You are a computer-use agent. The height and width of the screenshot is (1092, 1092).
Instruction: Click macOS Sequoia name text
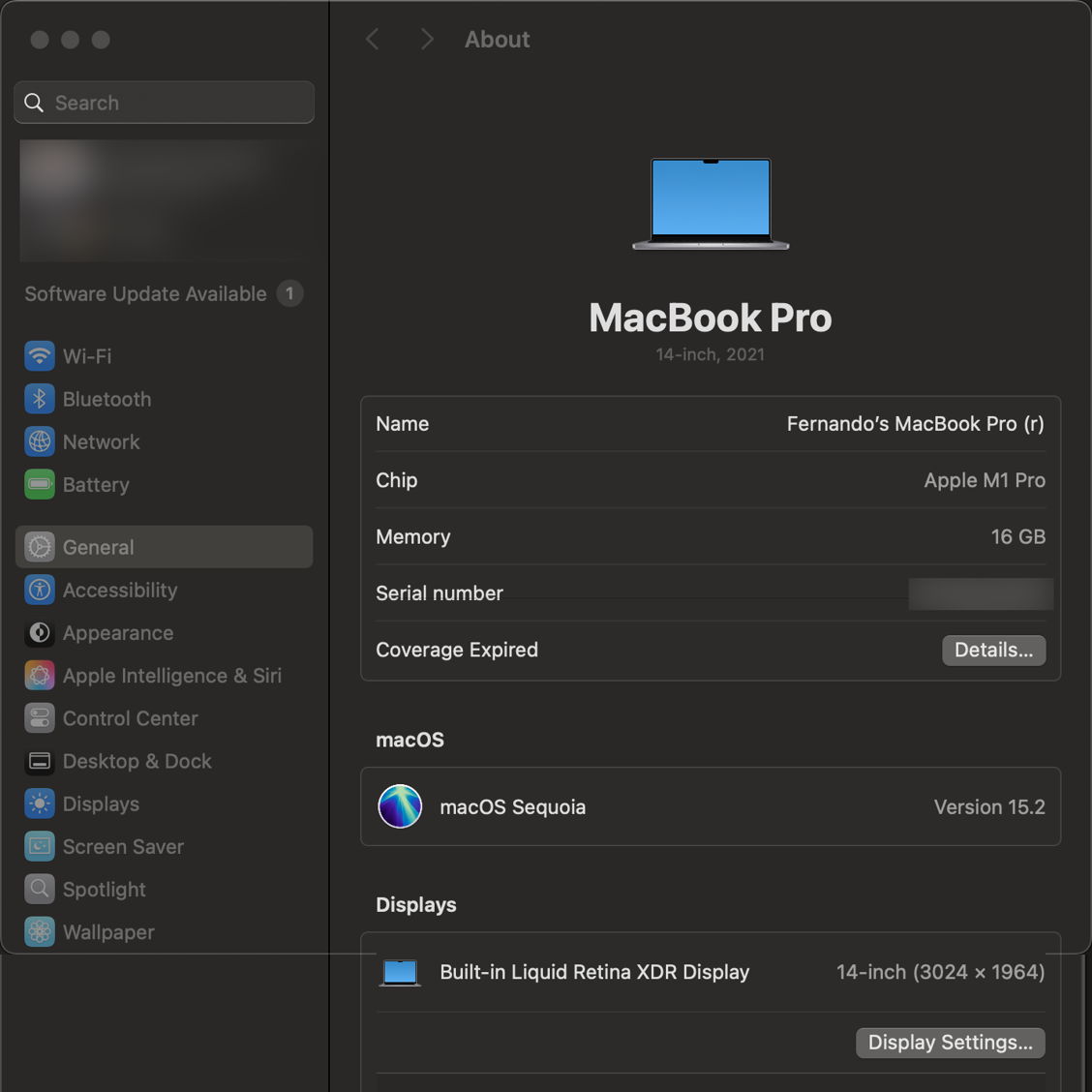point(512,806)
